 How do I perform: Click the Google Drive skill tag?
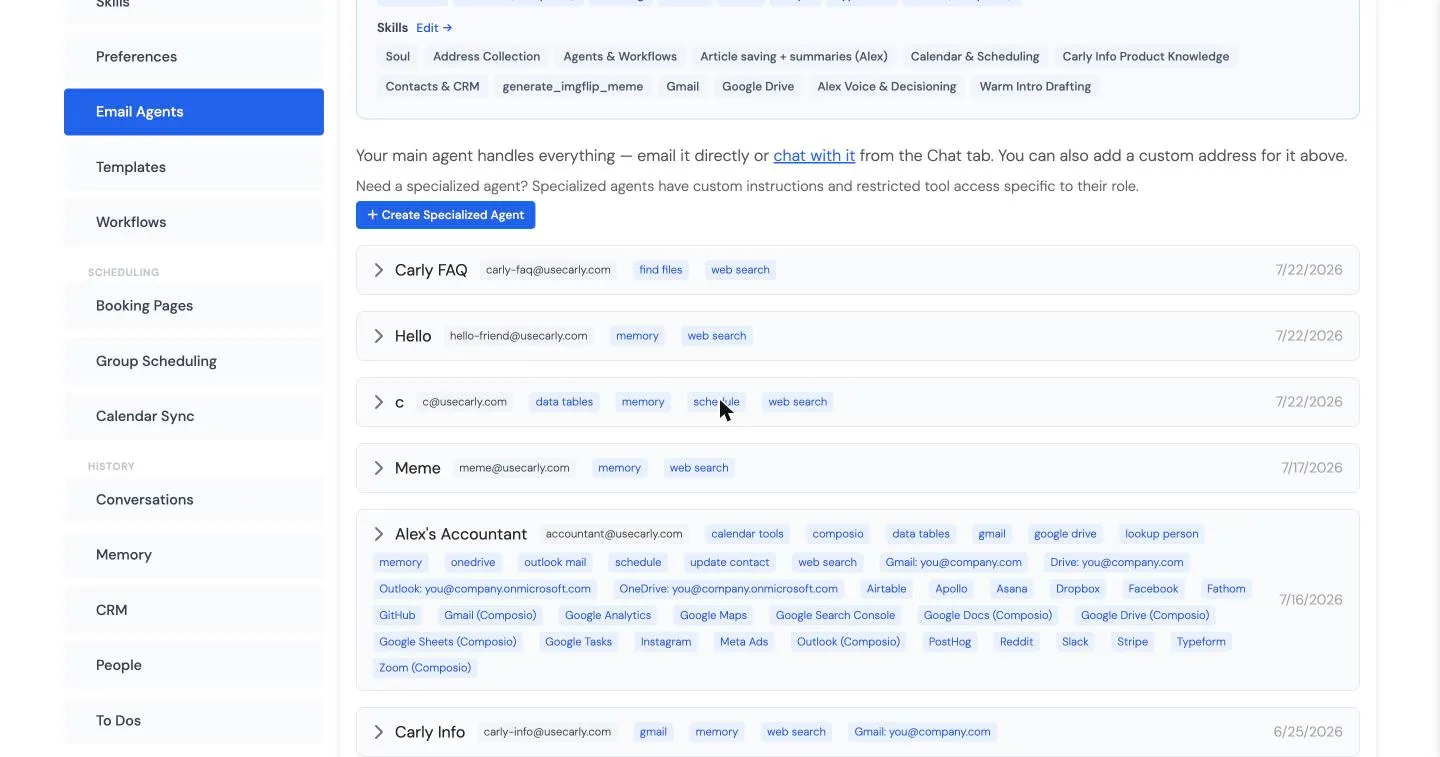point(758,87)
